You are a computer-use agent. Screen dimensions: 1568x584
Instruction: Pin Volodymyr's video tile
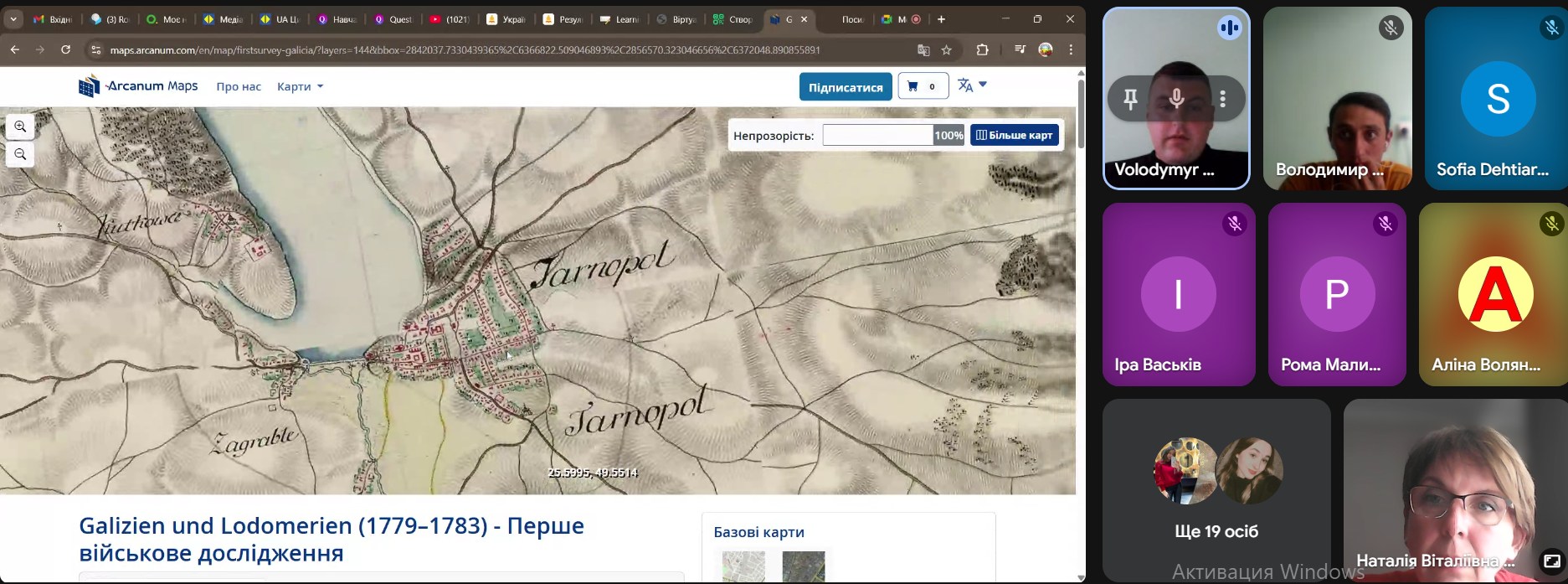click(x=1130, y=100)
